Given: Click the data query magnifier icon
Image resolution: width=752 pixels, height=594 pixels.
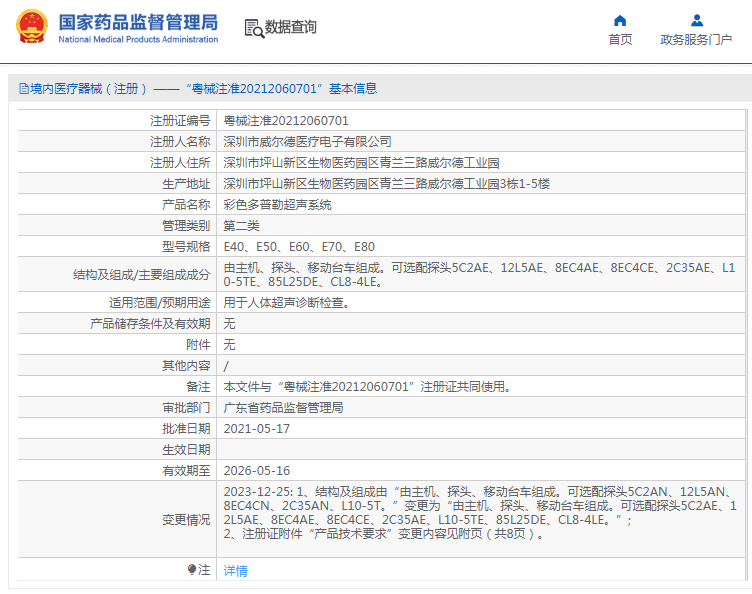Looking at the screenshot, I should coord(254,28).
